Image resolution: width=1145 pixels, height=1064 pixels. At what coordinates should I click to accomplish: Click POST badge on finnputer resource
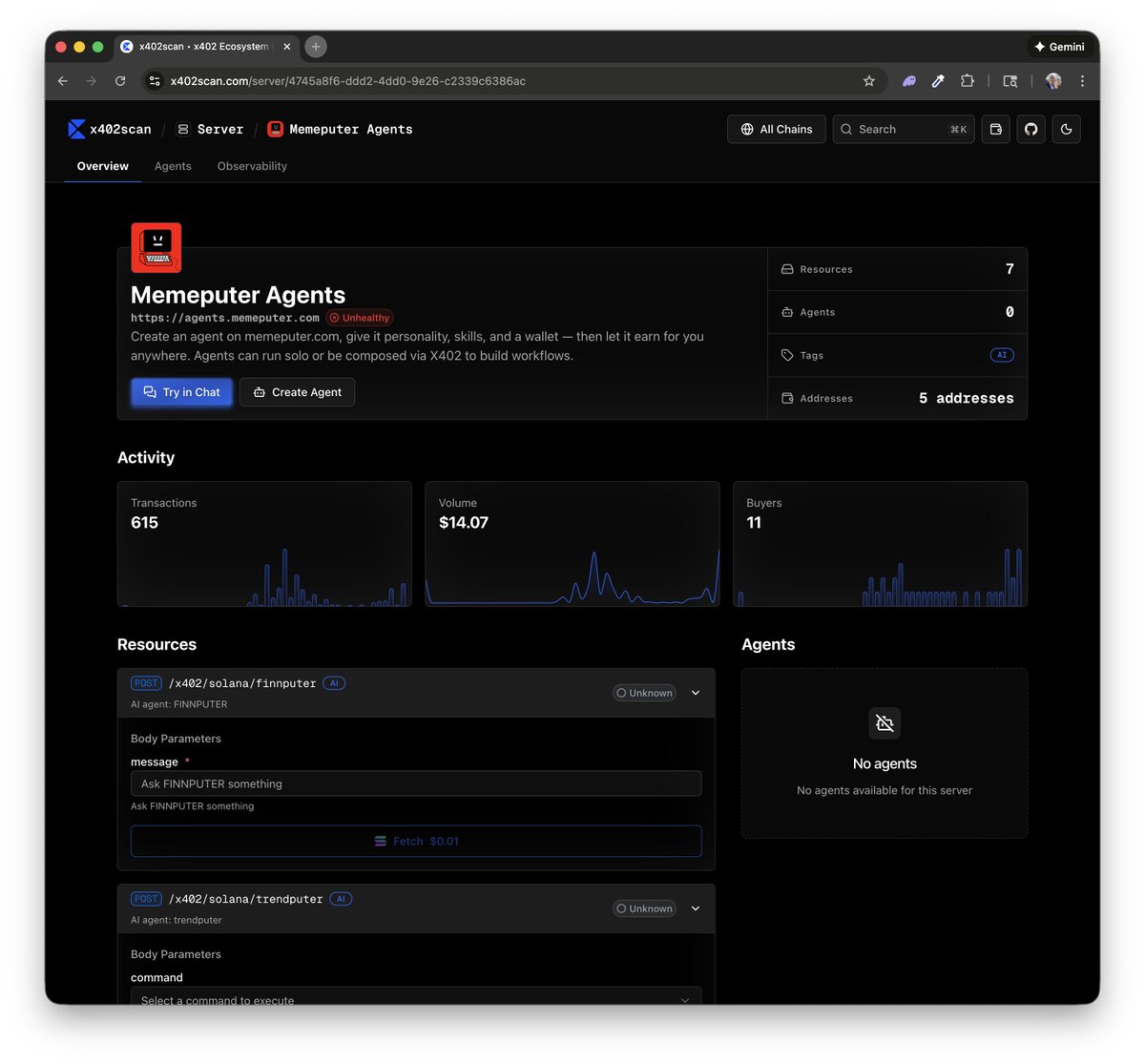146,683
